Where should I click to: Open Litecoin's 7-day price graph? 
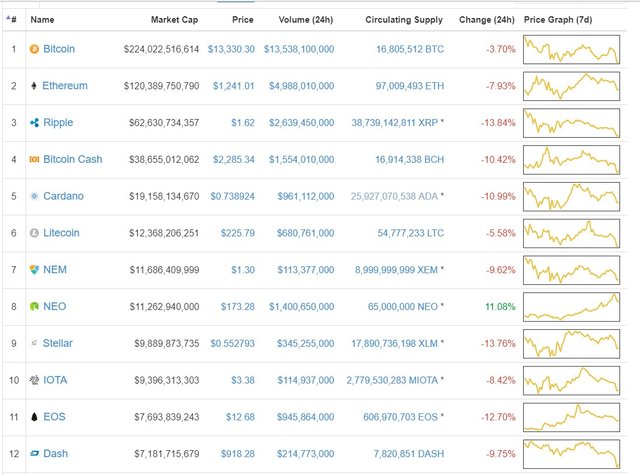tap(571, 233)
